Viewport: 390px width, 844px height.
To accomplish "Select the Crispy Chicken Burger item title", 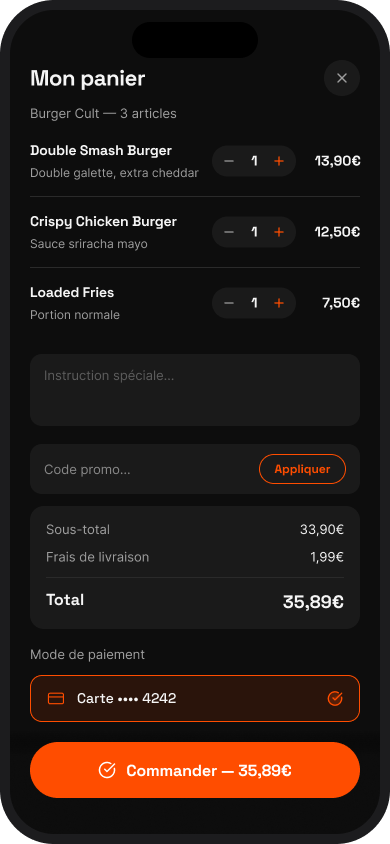I will [x=103, y=222].
